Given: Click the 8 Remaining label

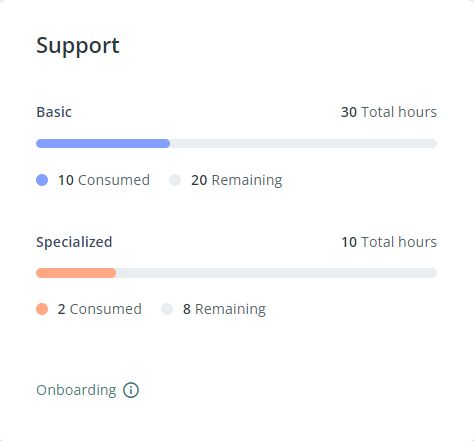Looking at the screenshot, I should tap(224, 309).
